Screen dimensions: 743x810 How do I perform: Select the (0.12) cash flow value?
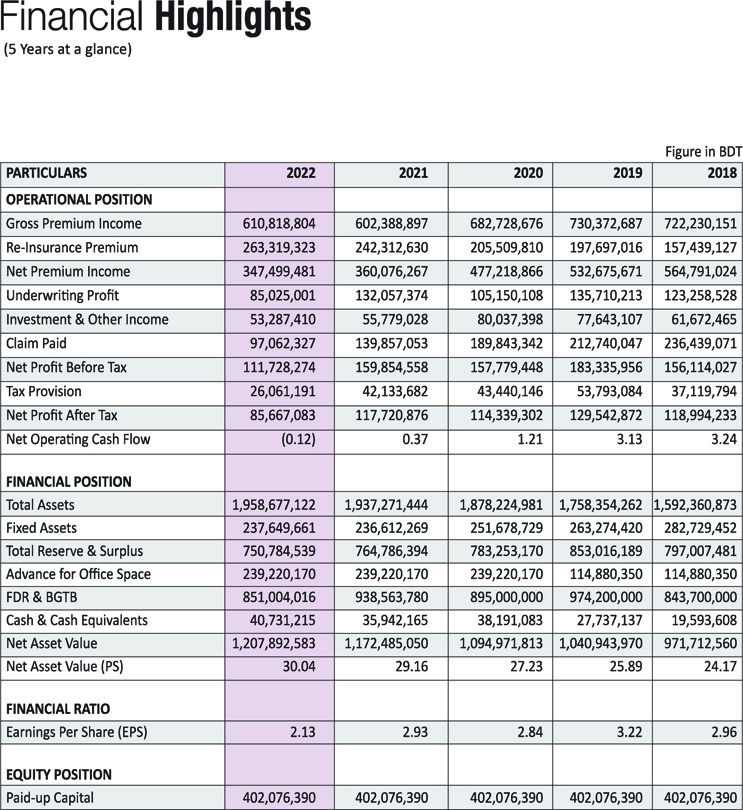[x=298, y=440]
